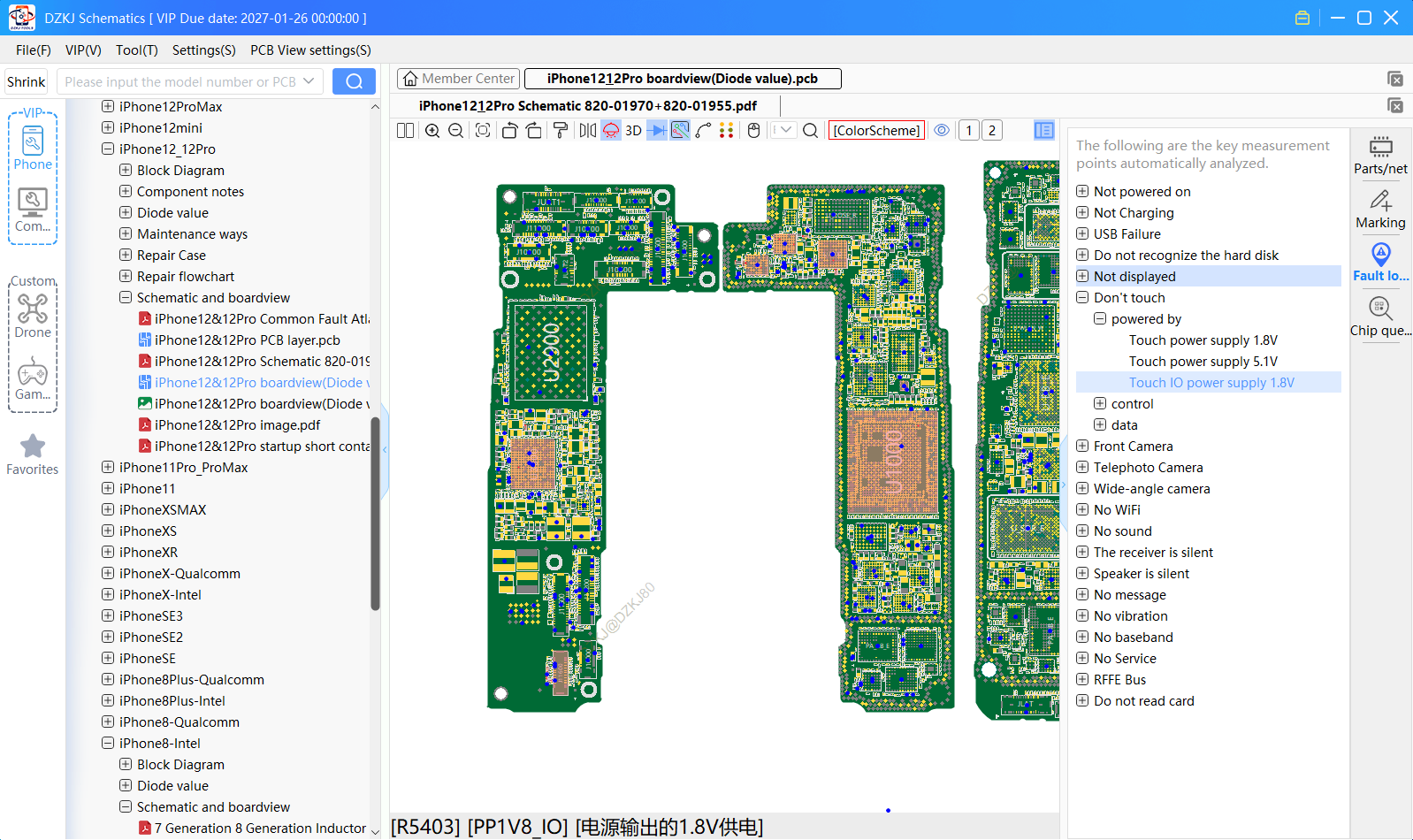Close the boardview tab row with X icon
Image resolution: width=1413 pixels, height=840 pixels.
point(1395,80)
